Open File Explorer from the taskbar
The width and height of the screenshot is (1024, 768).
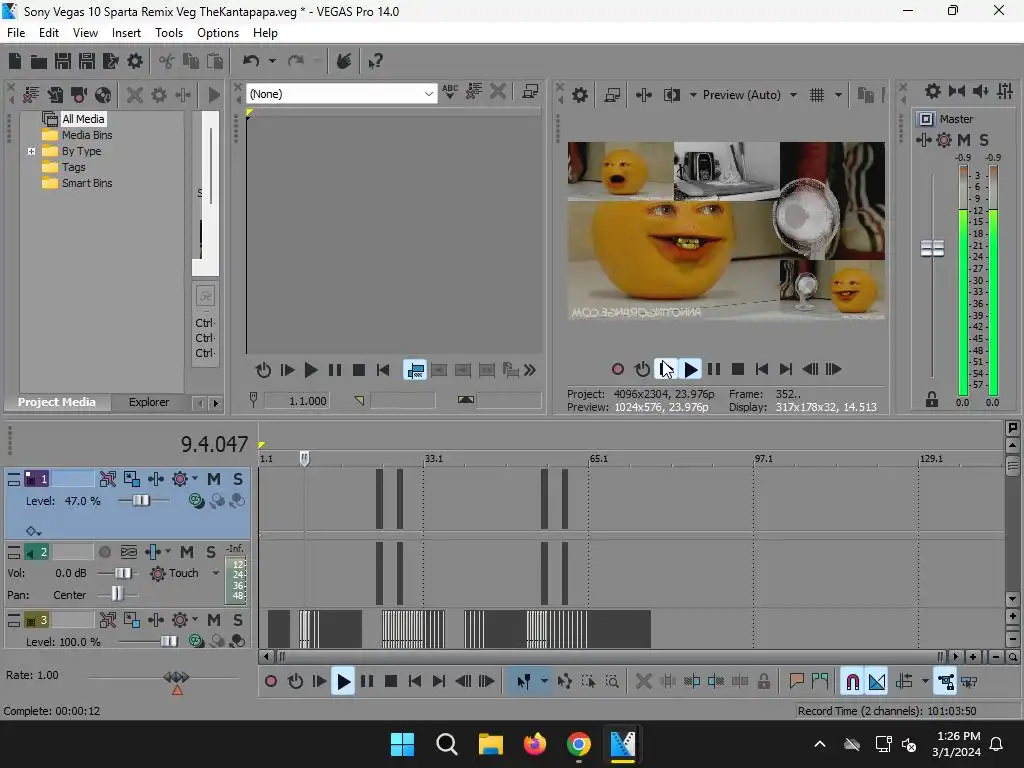(490, 744)
